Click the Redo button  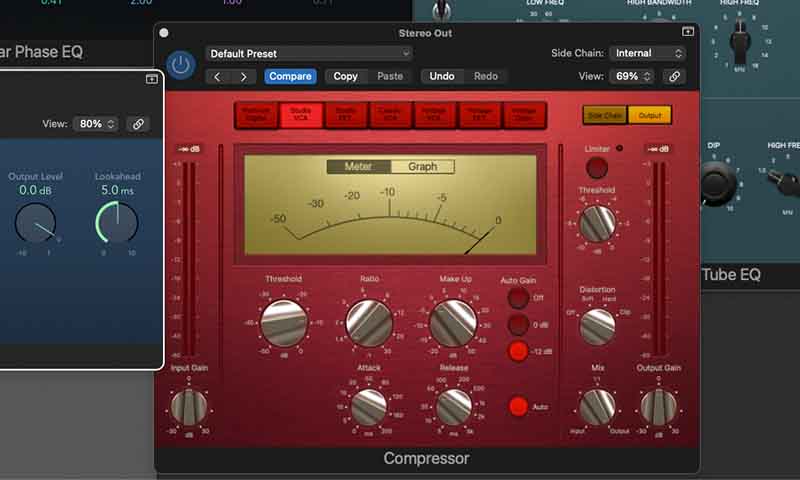click(486, 77)
